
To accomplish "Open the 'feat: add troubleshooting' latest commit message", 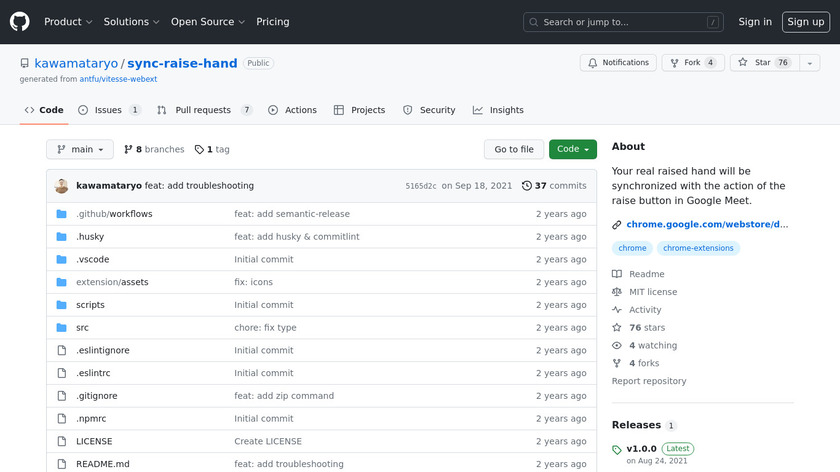I will [199, 185].
